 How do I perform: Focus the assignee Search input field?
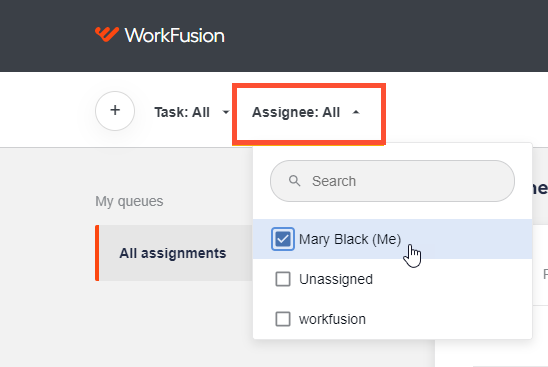[392, 181]
